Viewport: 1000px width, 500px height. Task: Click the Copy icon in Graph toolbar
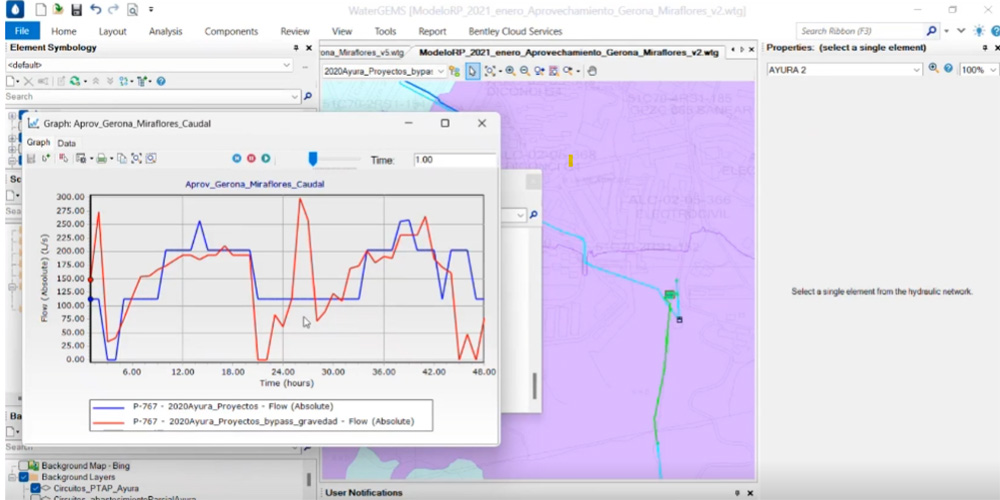[122, 158]
